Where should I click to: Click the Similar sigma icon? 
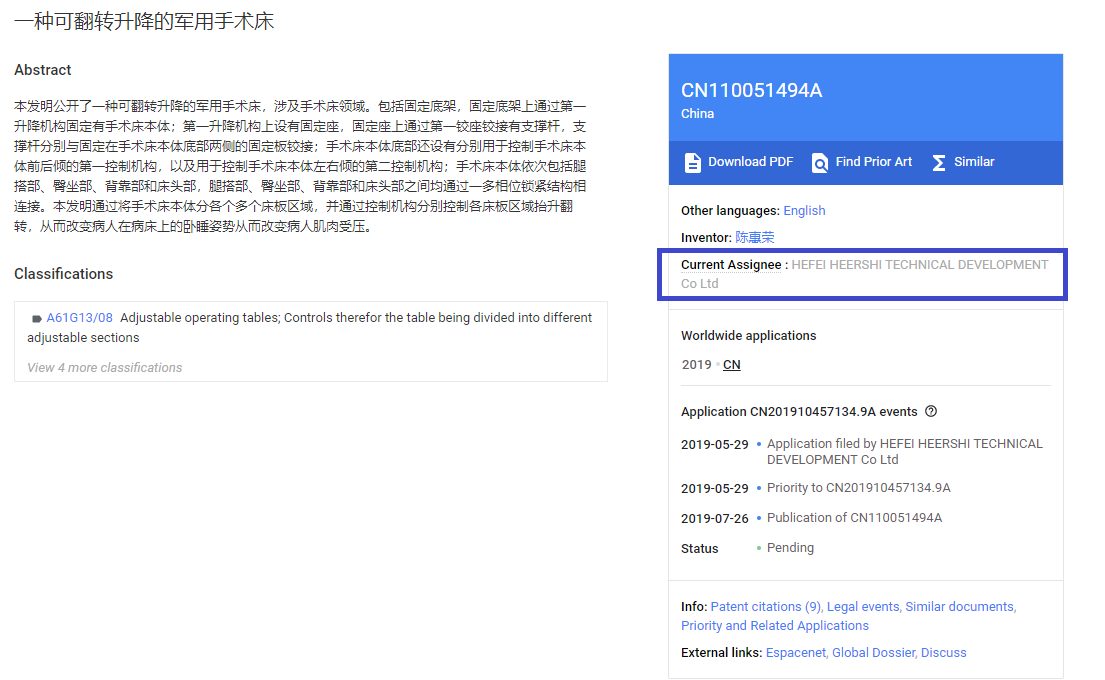tap(939, 163)
